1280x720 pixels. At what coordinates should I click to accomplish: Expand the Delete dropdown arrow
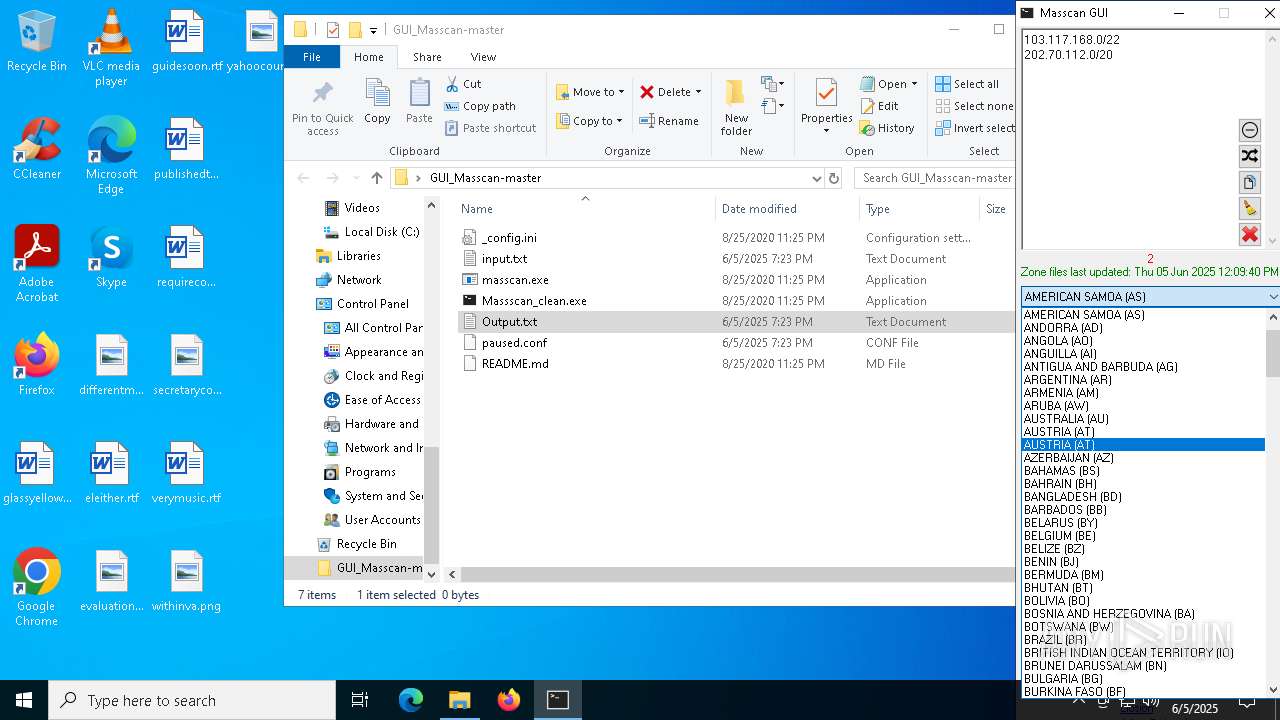pos(698,92)
